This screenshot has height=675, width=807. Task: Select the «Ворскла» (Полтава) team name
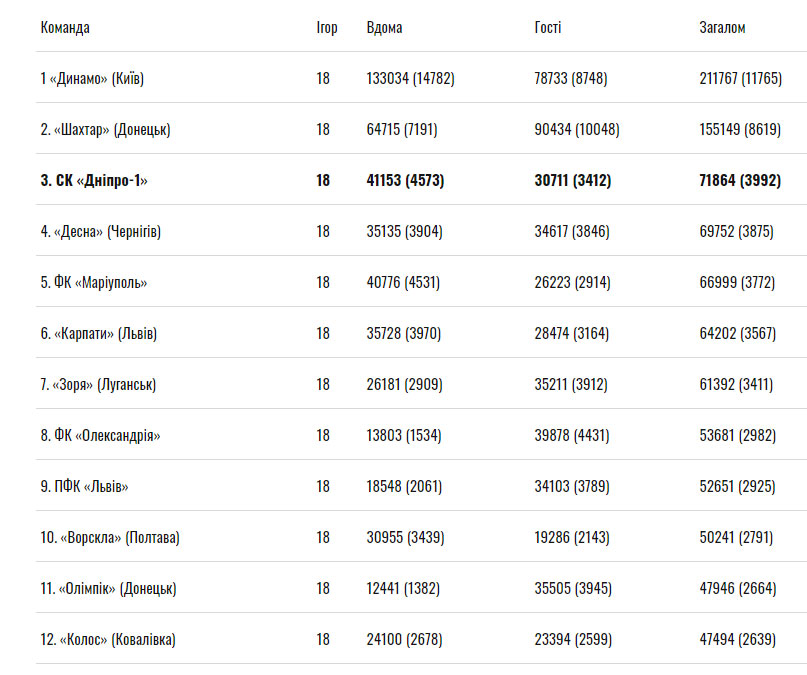(x=110, y=537)
